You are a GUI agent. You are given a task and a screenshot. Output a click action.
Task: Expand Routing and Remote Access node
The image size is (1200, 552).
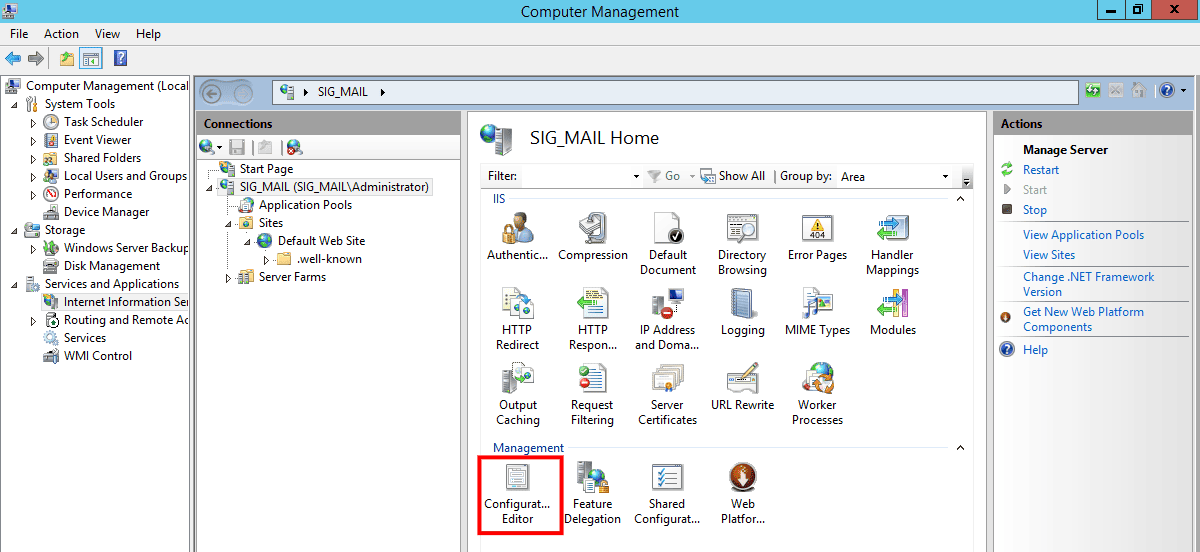pyautogui.click(x=33, y=320)
